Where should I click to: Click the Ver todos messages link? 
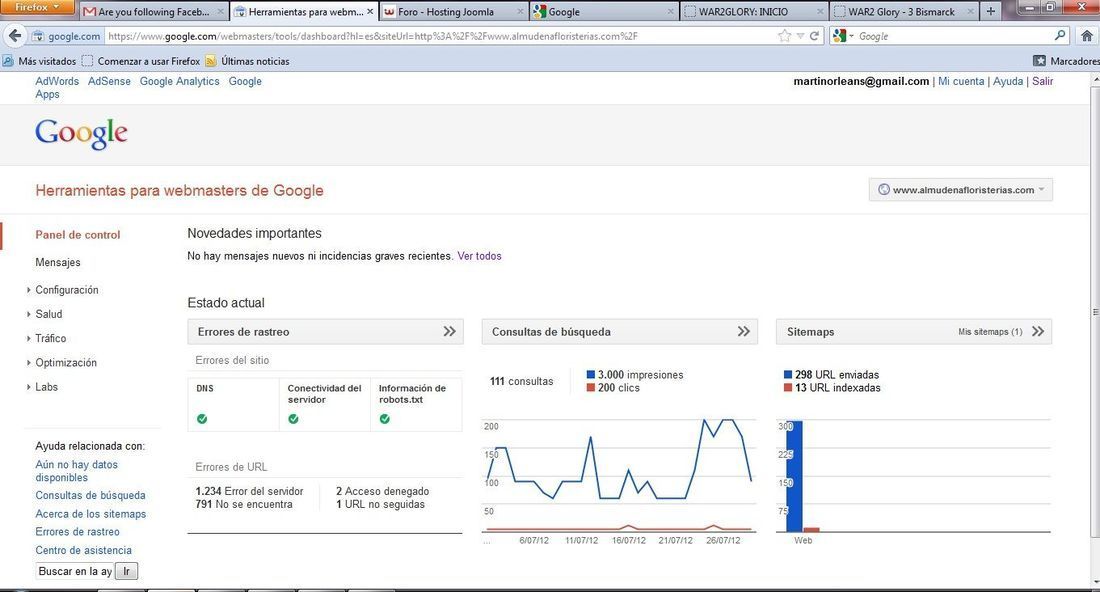pyautogui.click(x=479, y=256)
